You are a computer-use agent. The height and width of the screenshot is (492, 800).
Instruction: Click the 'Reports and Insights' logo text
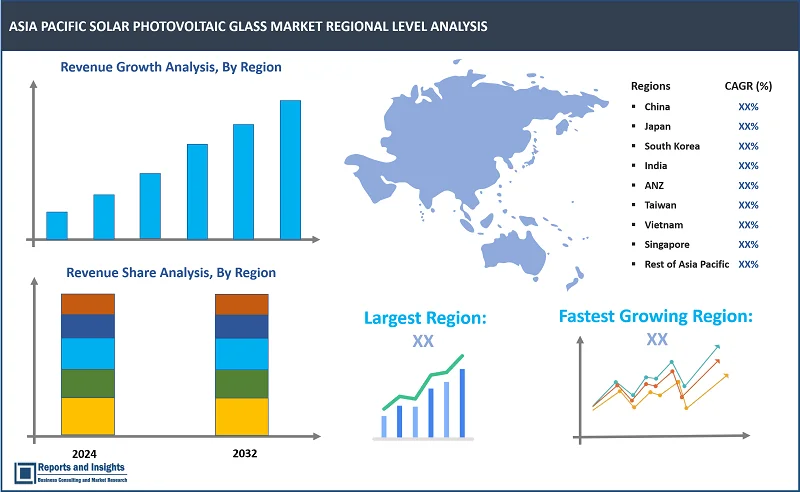[x=81, y=467]
